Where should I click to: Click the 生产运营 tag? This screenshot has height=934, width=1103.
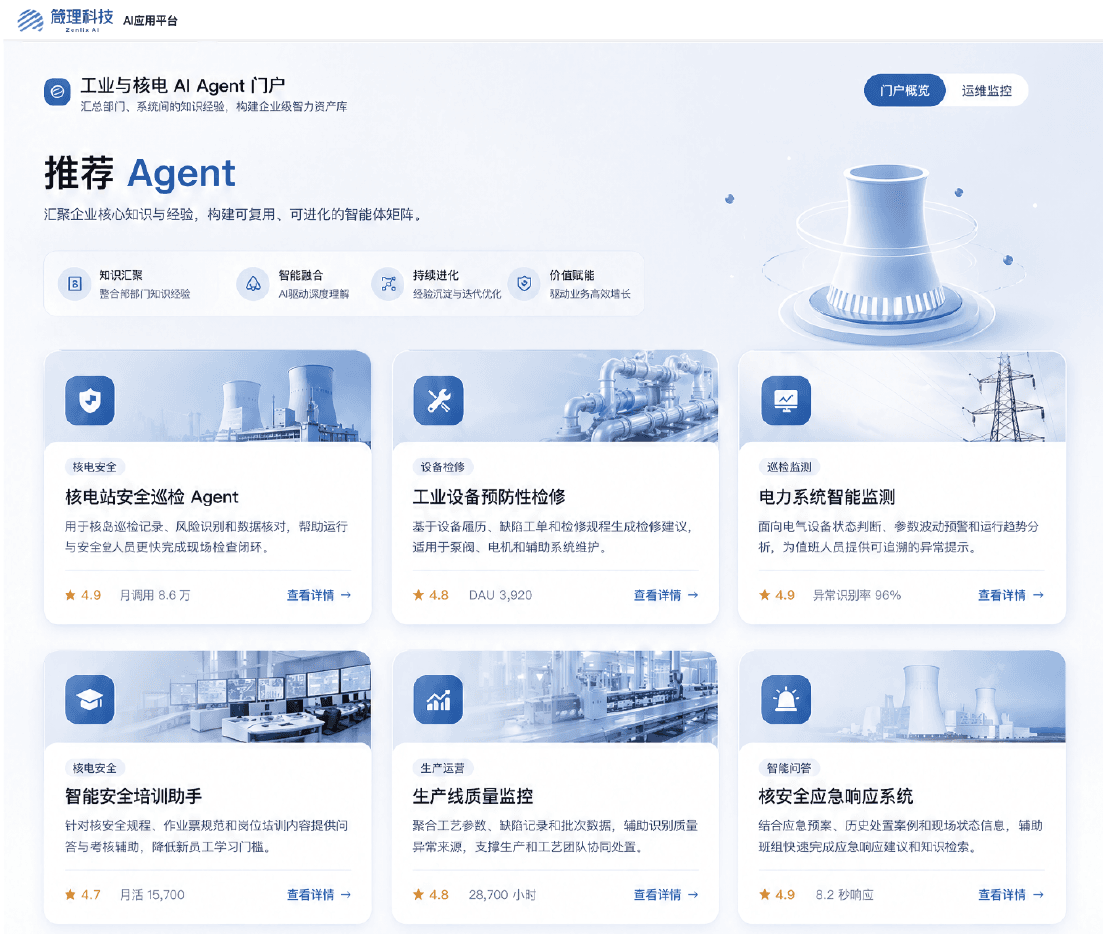pyautogui.click(x=442, y=768)
